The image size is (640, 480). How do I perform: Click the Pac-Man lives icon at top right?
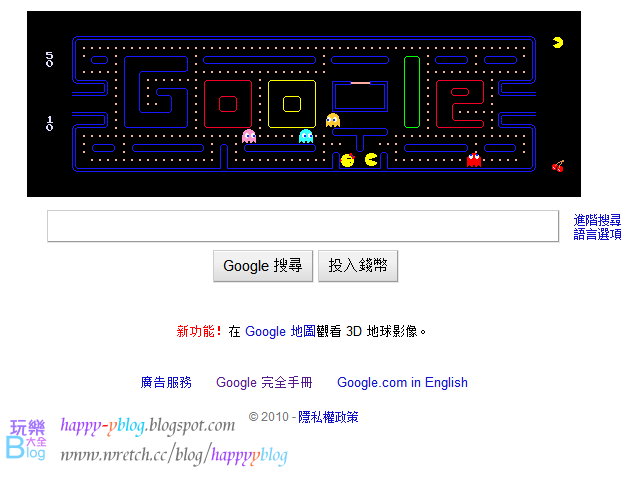558,42
